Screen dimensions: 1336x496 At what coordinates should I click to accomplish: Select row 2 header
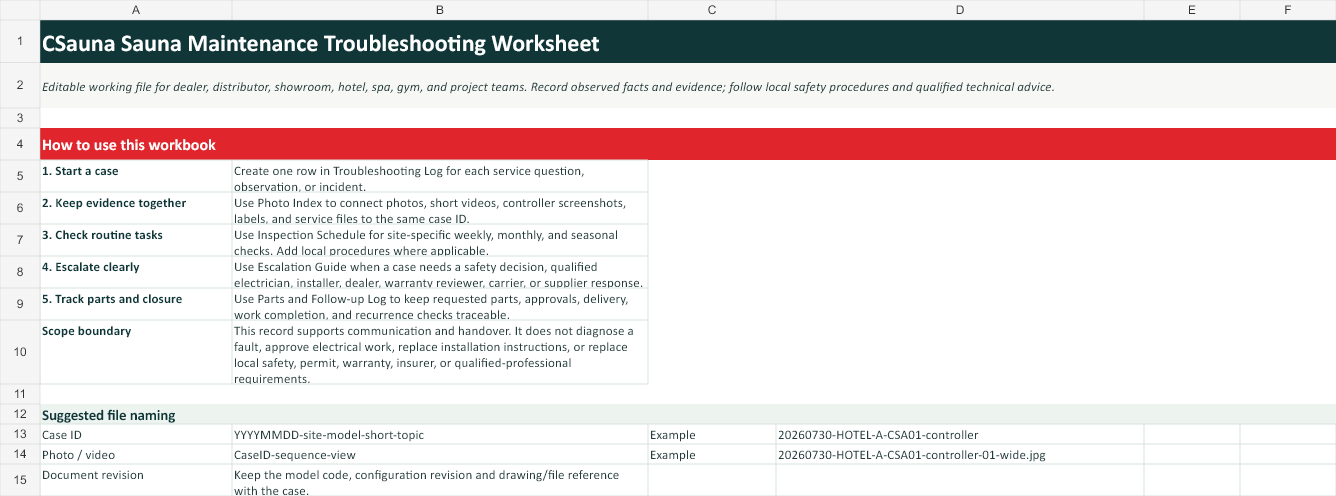20,86
